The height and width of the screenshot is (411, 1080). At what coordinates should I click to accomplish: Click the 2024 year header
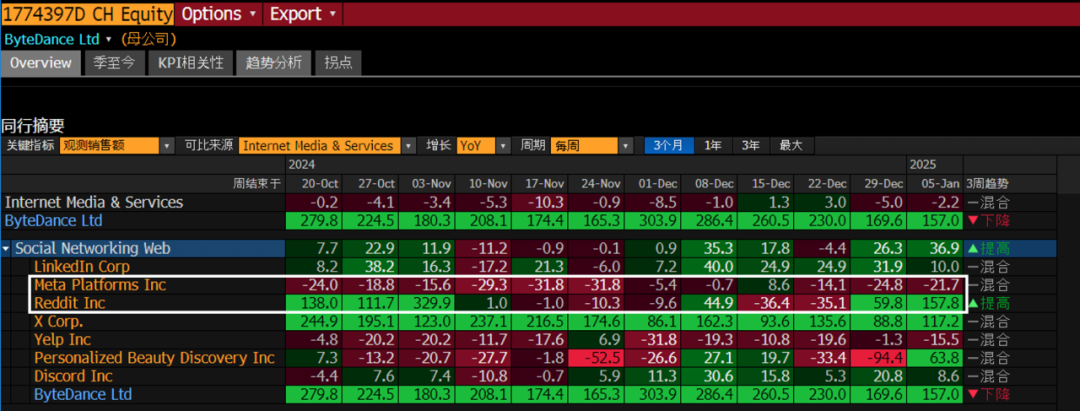pyautogui.click(x=302, y=165)
